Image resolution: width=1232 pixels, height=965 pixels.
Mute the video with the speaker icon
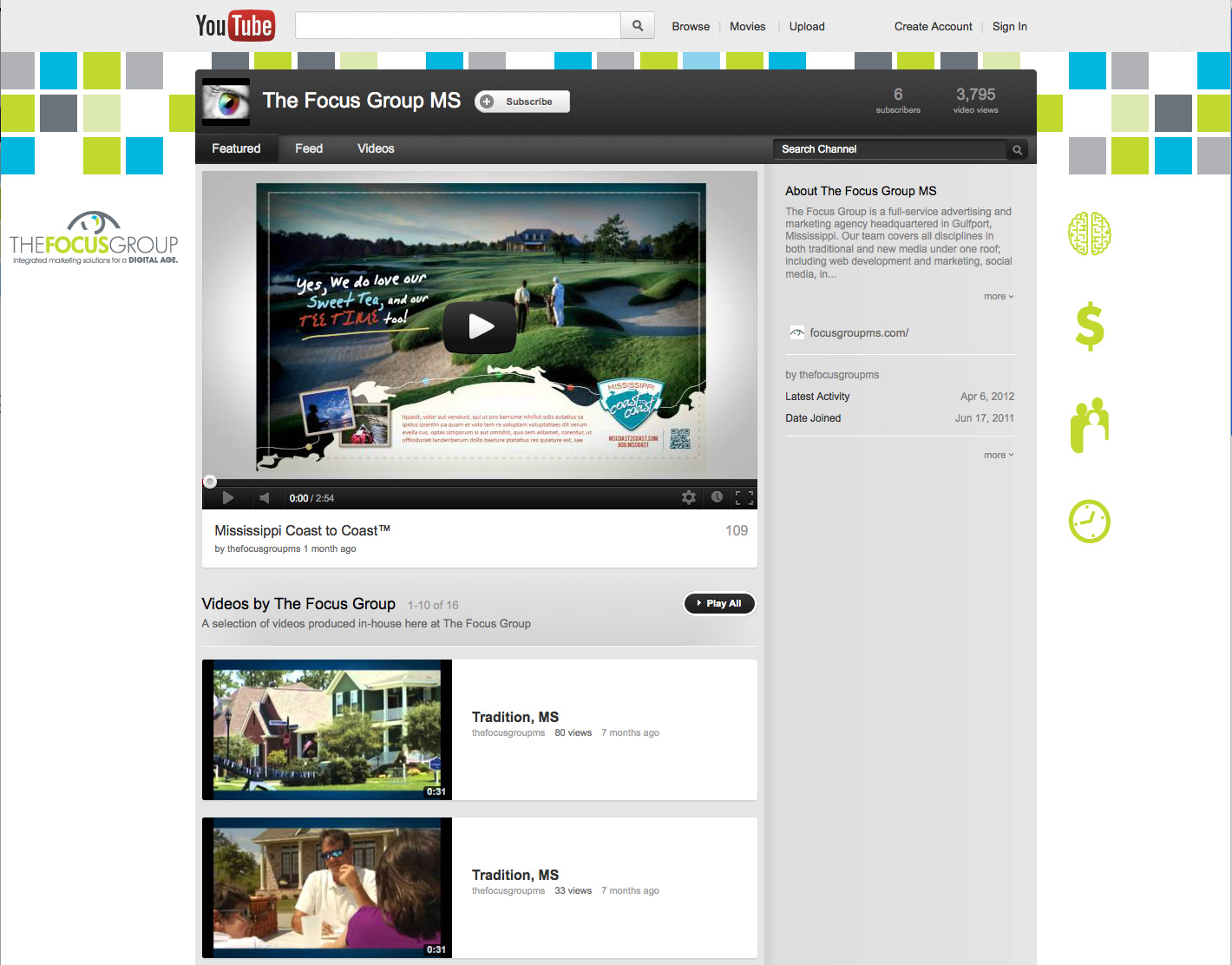coord(265,498)
